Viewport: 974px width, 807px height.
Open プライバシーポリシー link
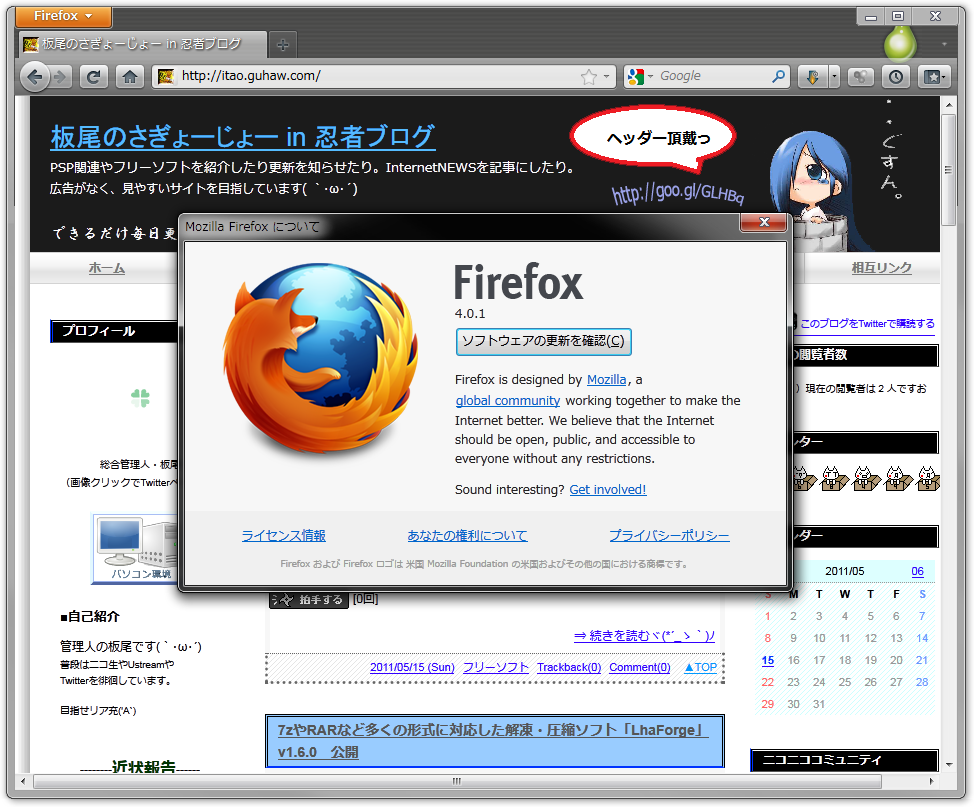click(x=669, y=536)
